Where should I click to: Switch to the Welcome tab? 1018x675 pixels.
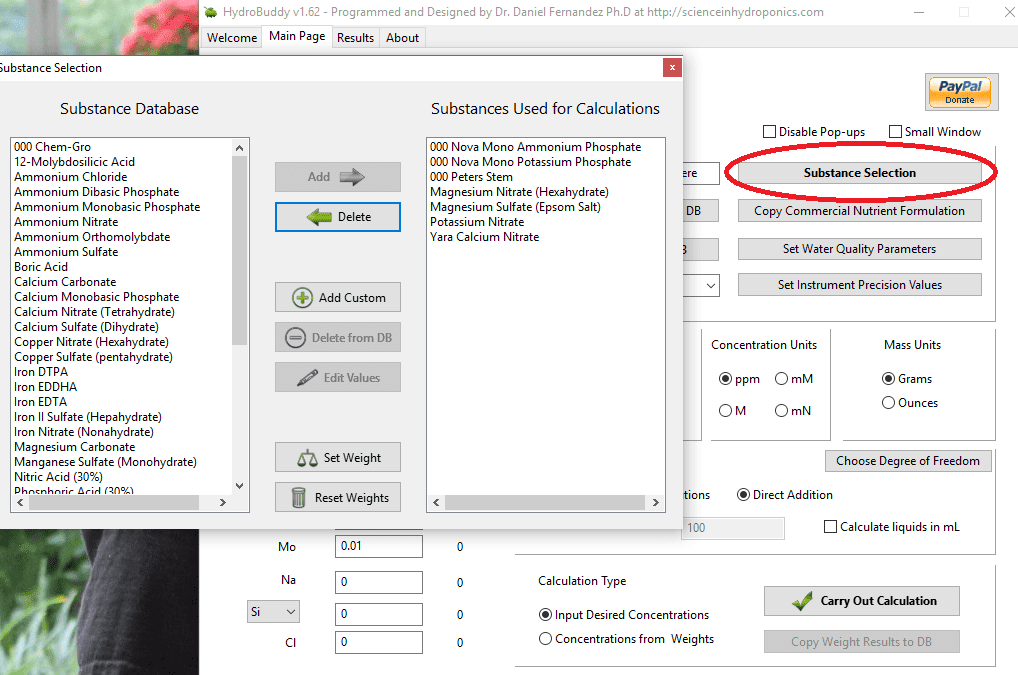coord(232,38)
